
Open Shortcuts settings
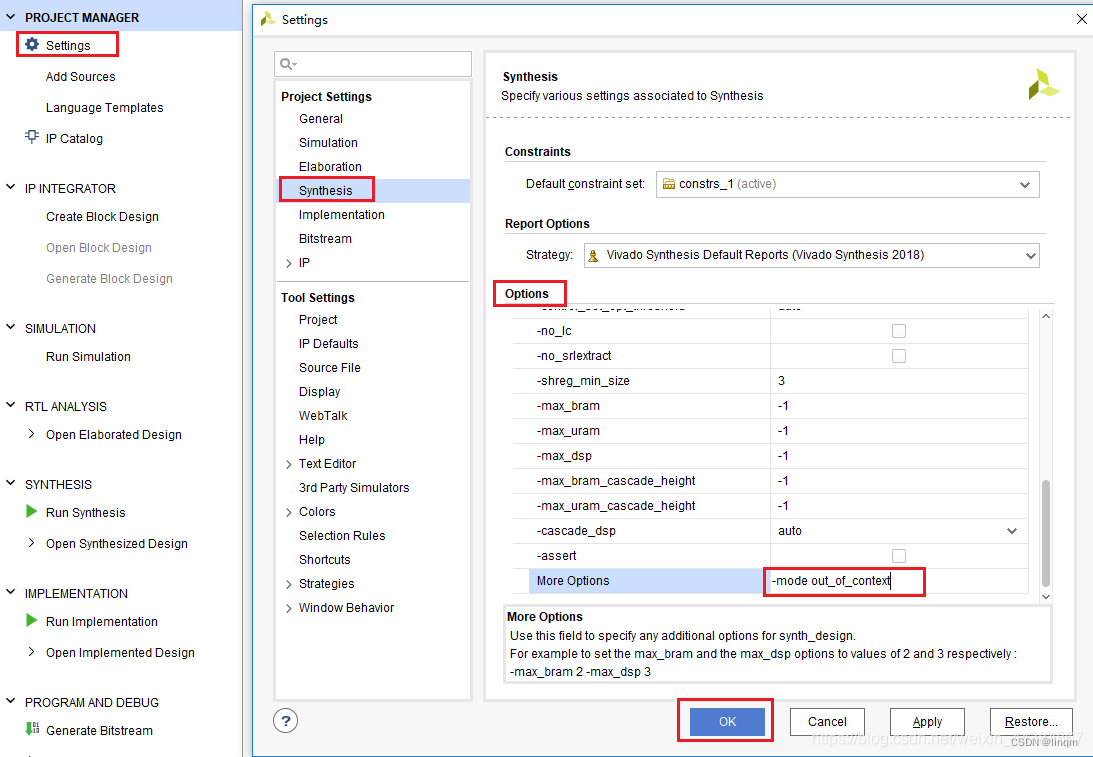(325, 560)
